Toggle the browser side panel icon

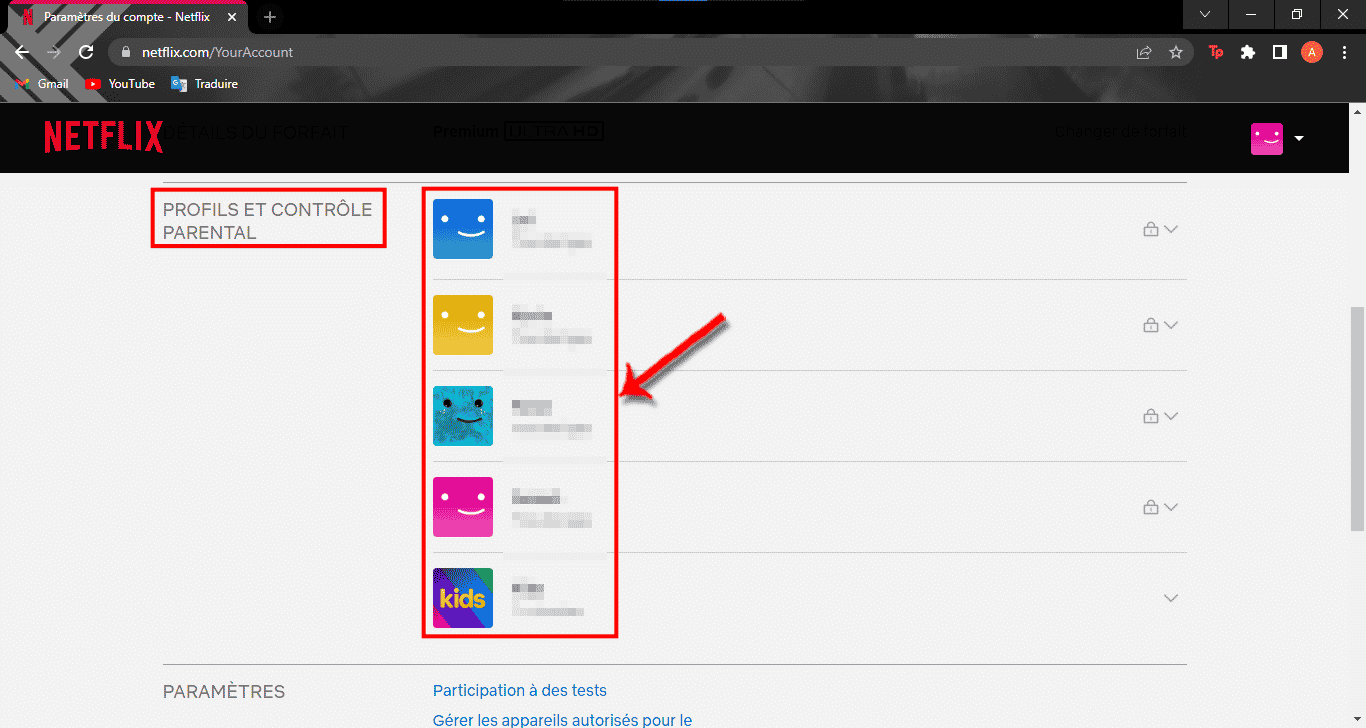(x=1279, y=52)
